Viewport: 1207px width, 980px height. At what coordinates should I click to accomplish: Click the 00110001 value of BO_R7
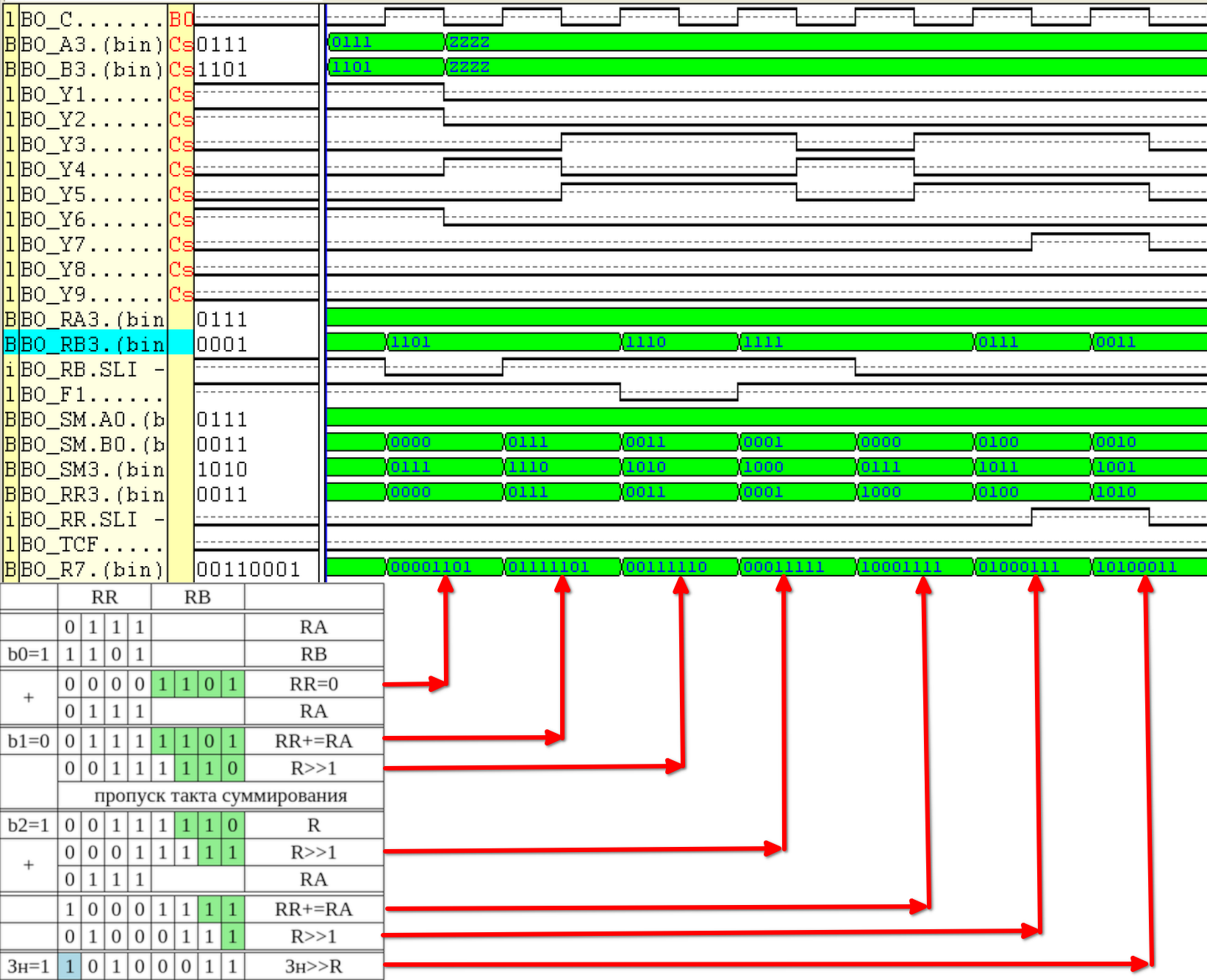point(248,570)
